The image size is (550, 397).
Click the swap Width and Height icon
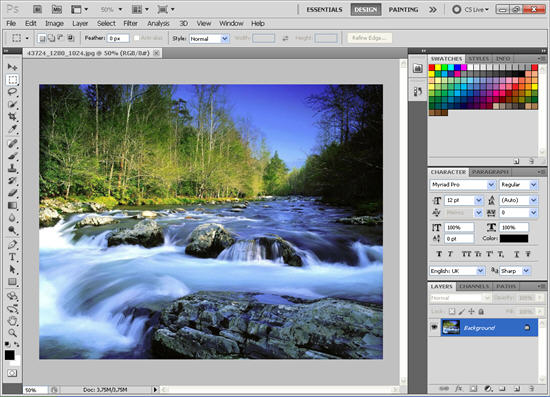pyautogui.click(x=285, y=38)
